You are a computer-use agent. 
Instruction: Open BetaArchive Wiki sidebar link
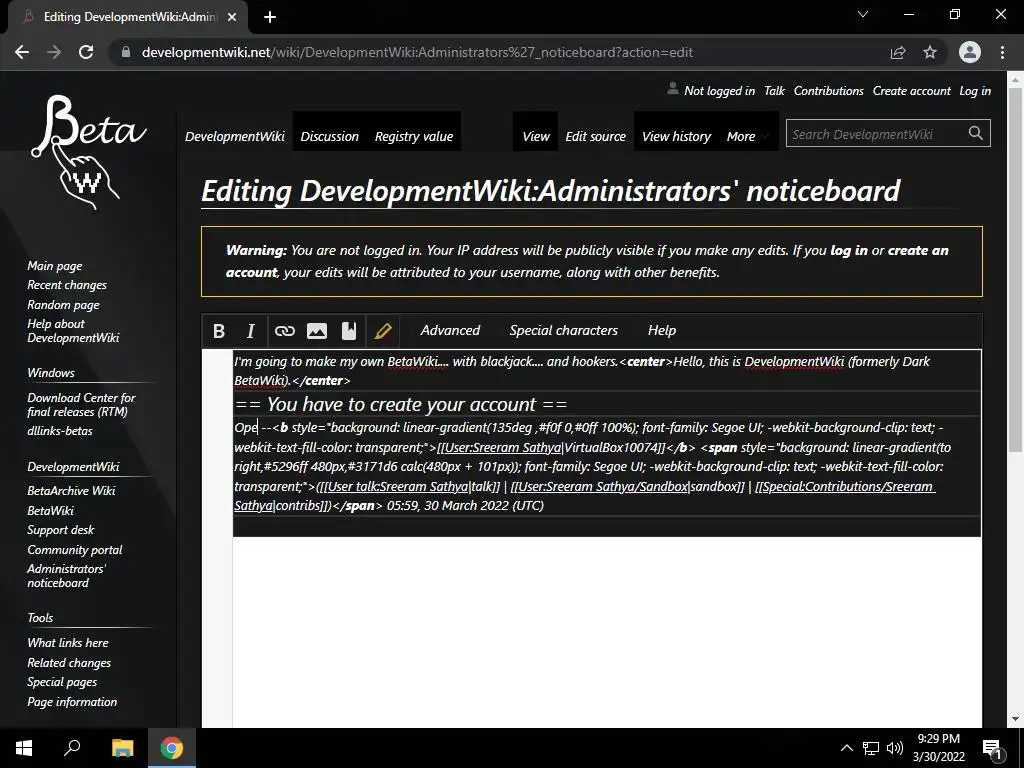click(71, 490)
